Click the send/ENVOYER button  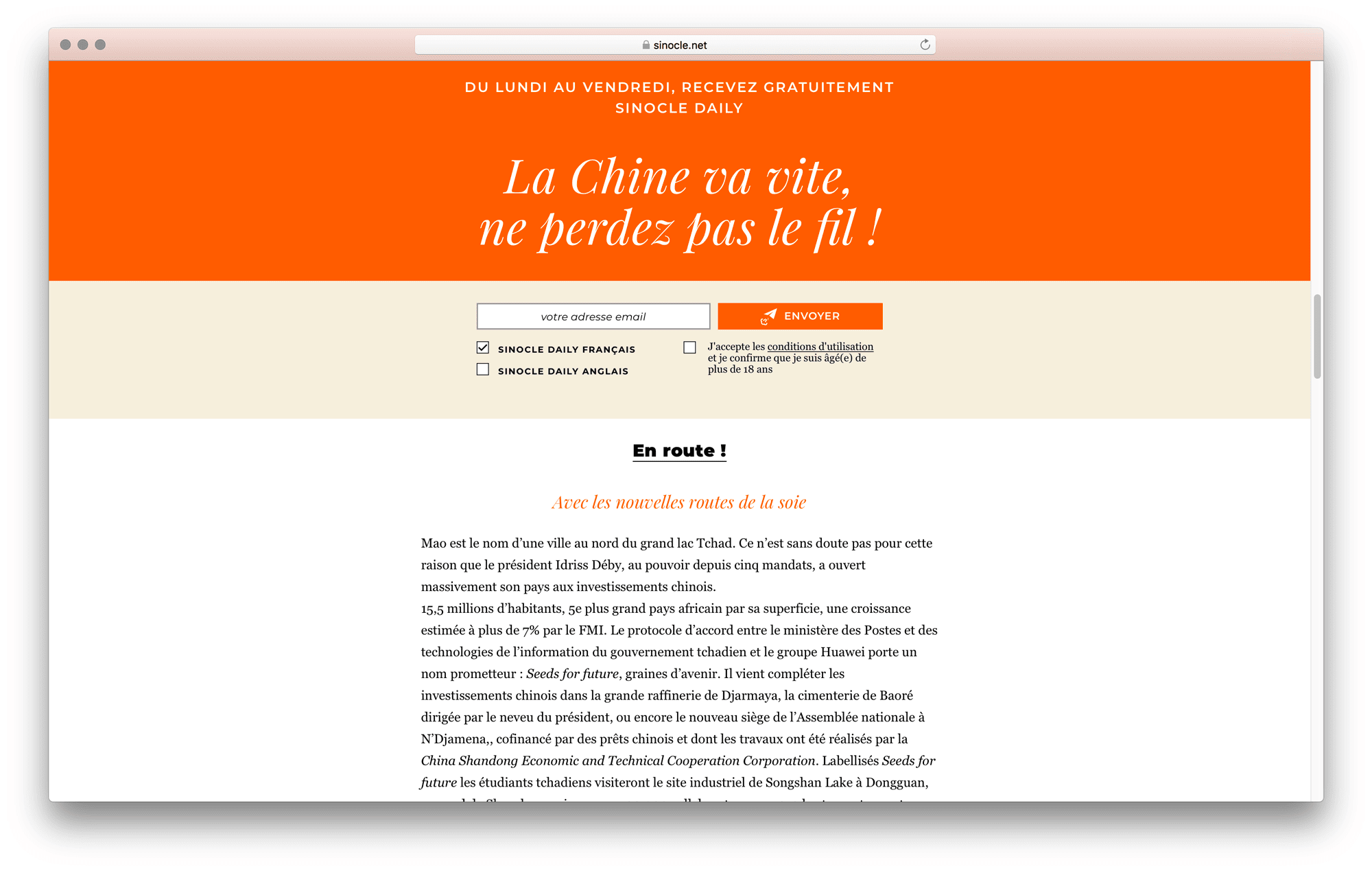pyautogui.click(x=799, y=316)
